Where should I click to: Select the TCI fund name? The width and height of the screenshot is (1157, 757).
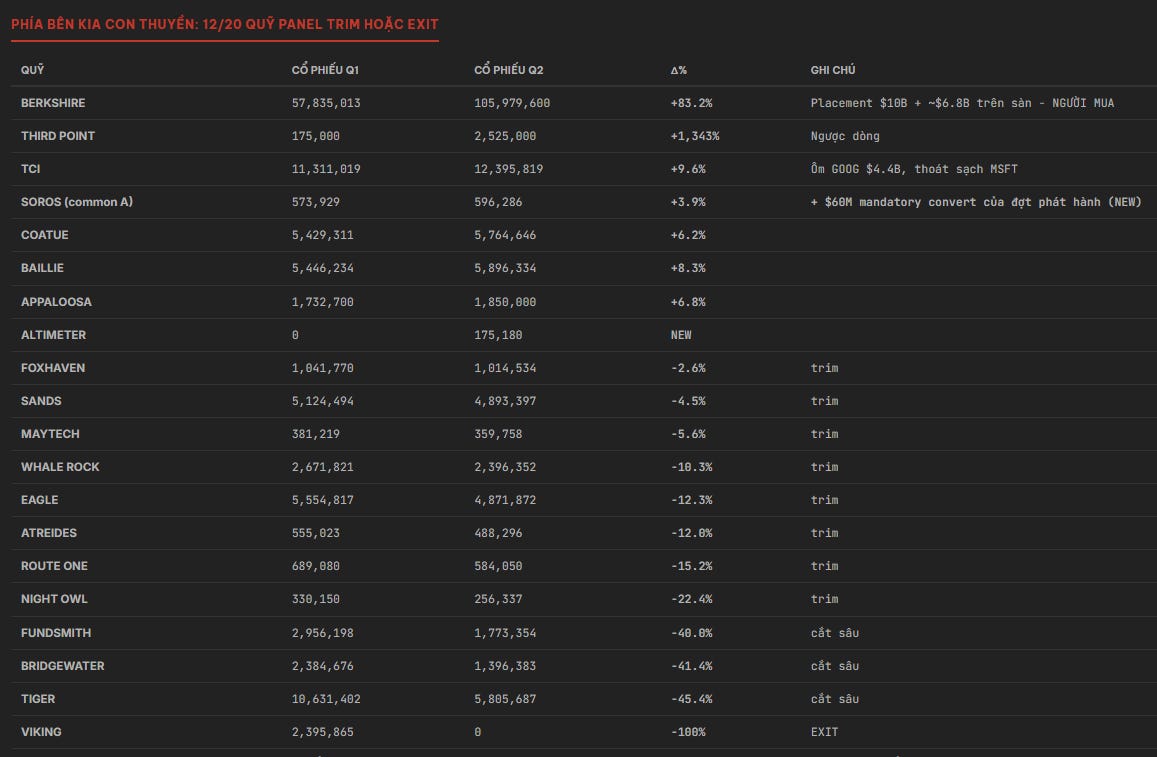coord(30,169)
